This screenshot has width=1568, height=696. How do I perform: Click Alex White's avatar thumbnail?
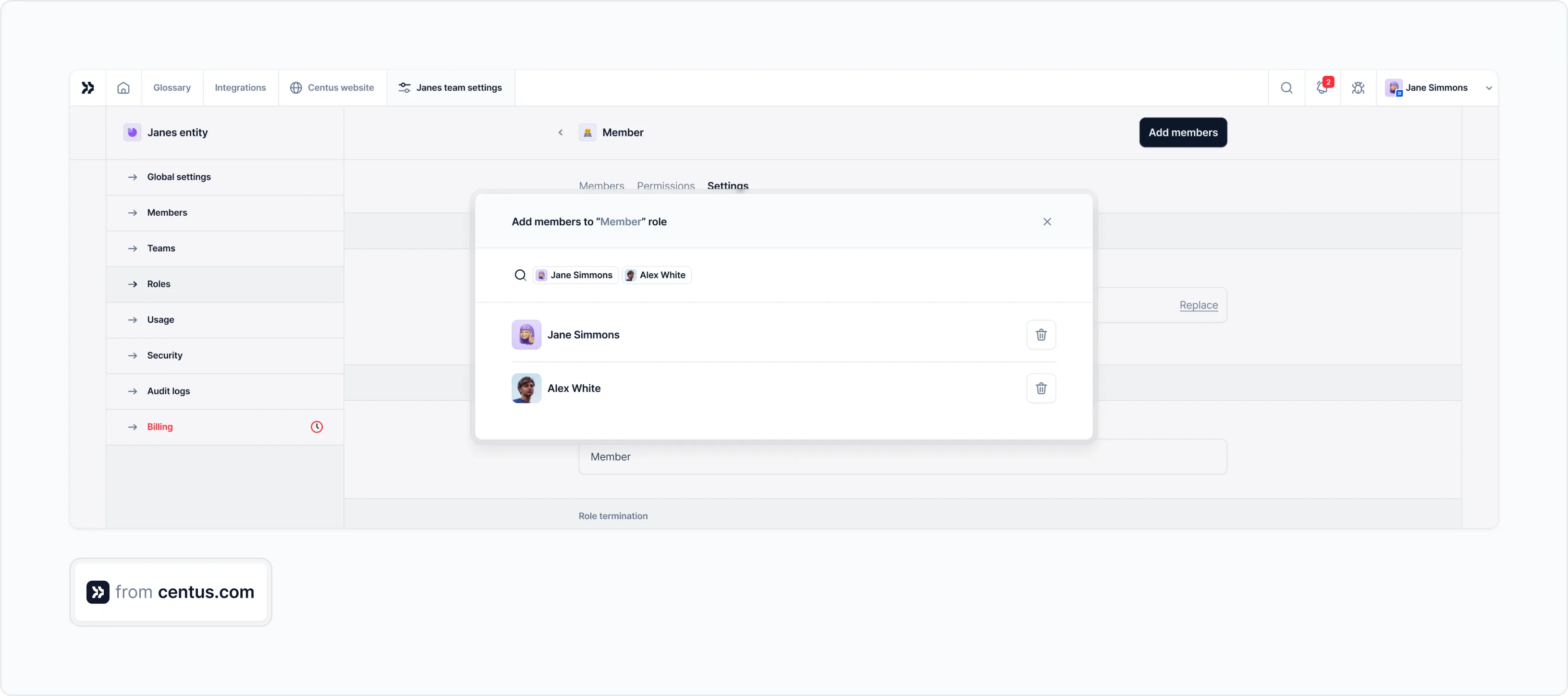click(526, 388)
